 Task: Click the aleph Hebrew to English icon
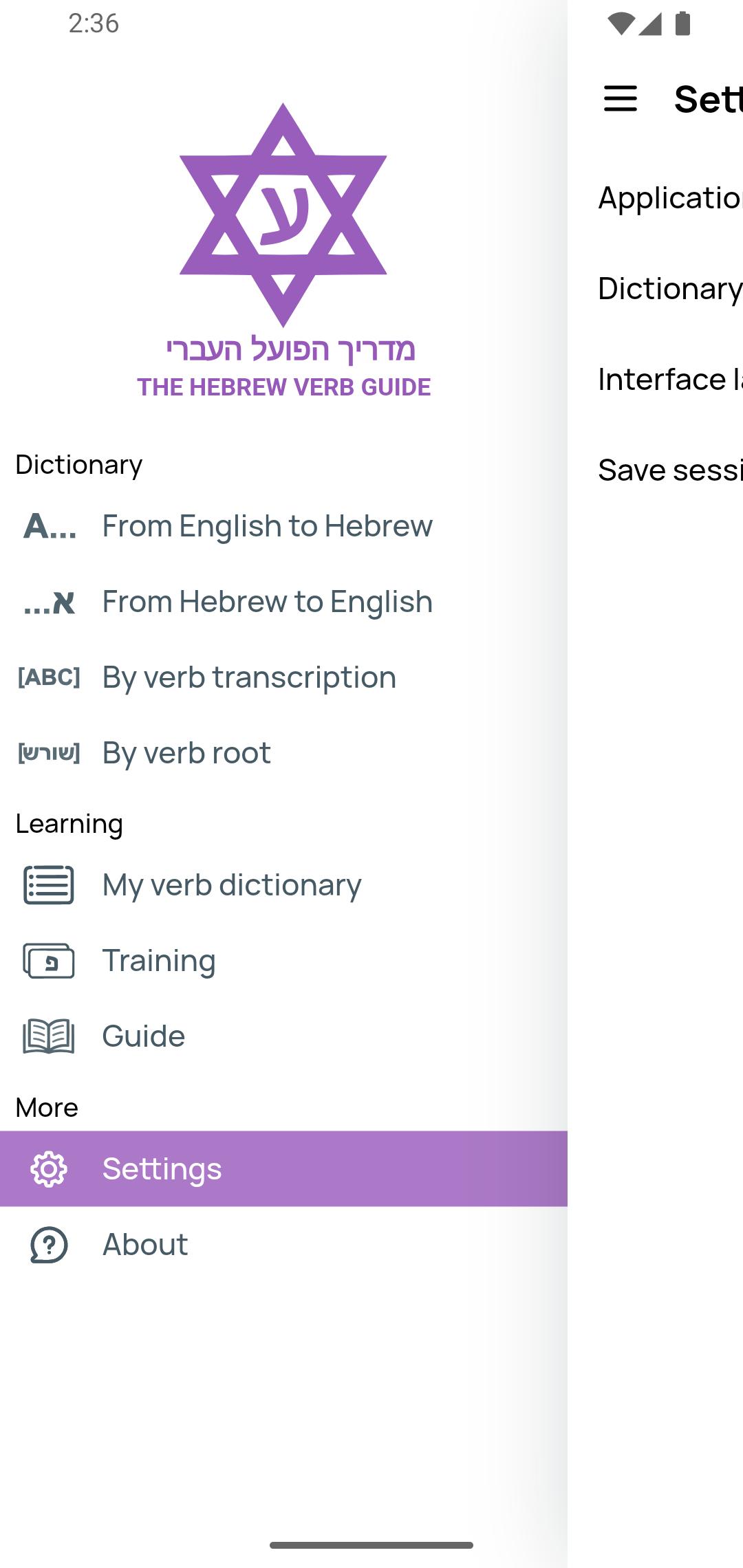50,602
